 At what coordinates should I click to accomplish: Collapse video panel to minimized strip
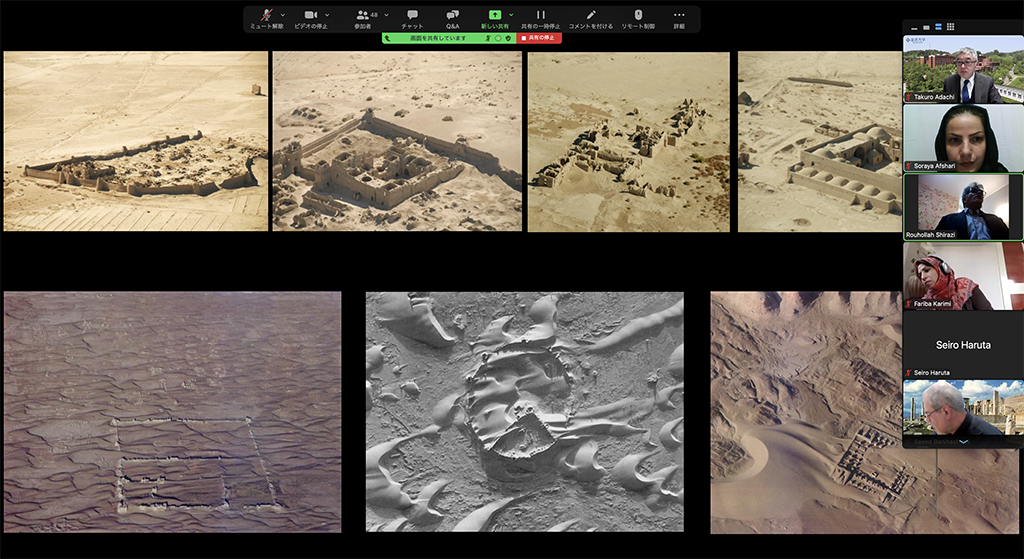click(x=913, y=27)
